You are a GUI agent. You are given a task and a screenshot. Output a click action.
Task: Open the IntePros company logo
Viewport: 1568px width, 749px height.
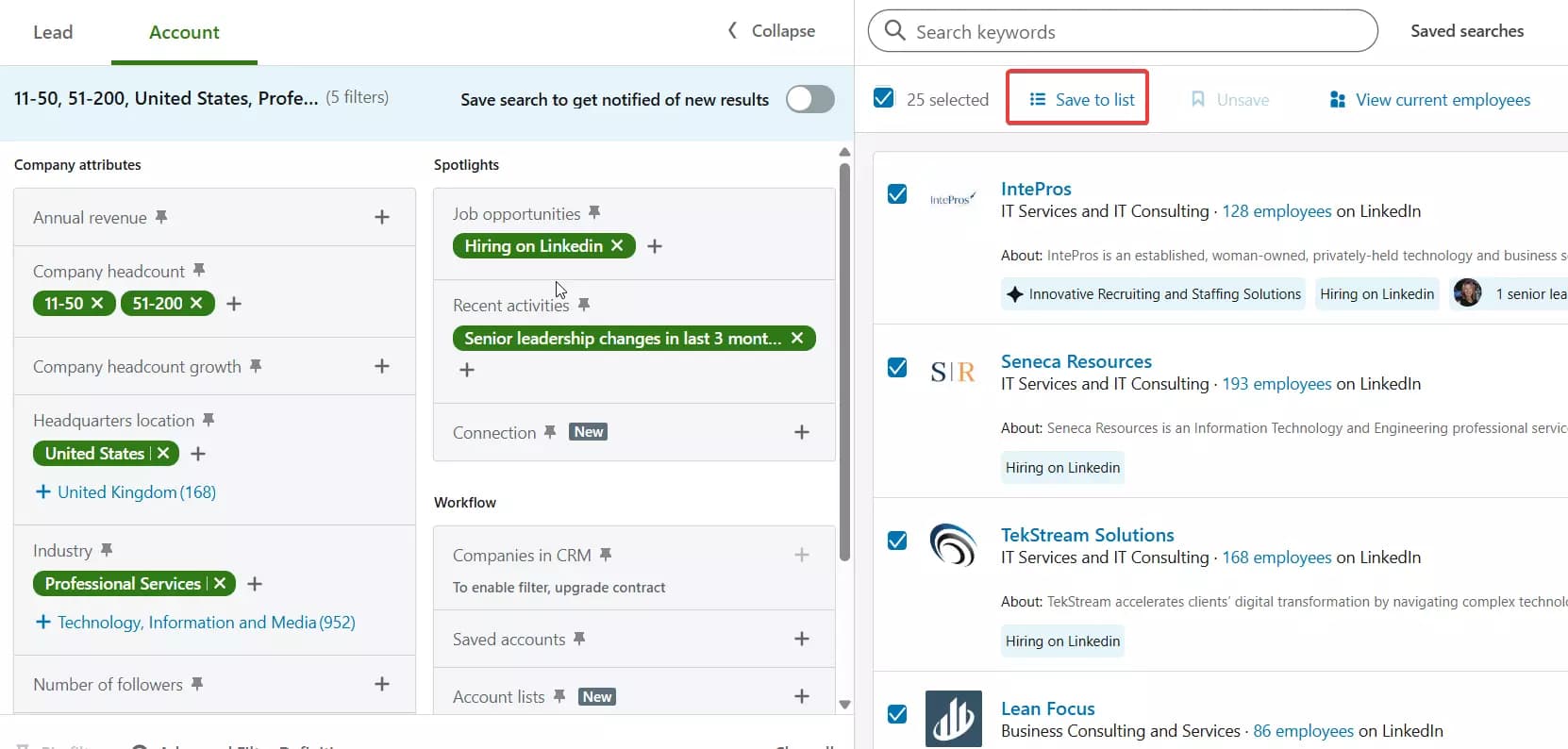point(953,199)
